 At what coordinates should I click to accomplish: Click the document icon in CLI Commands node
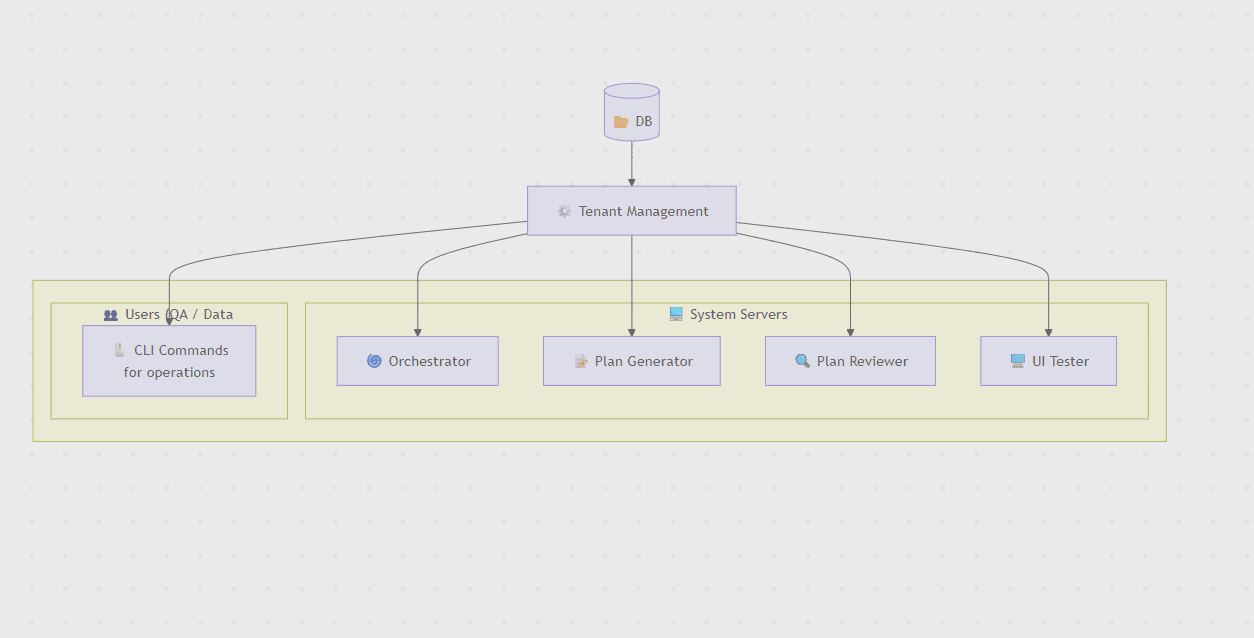click(x=120, y=350)
